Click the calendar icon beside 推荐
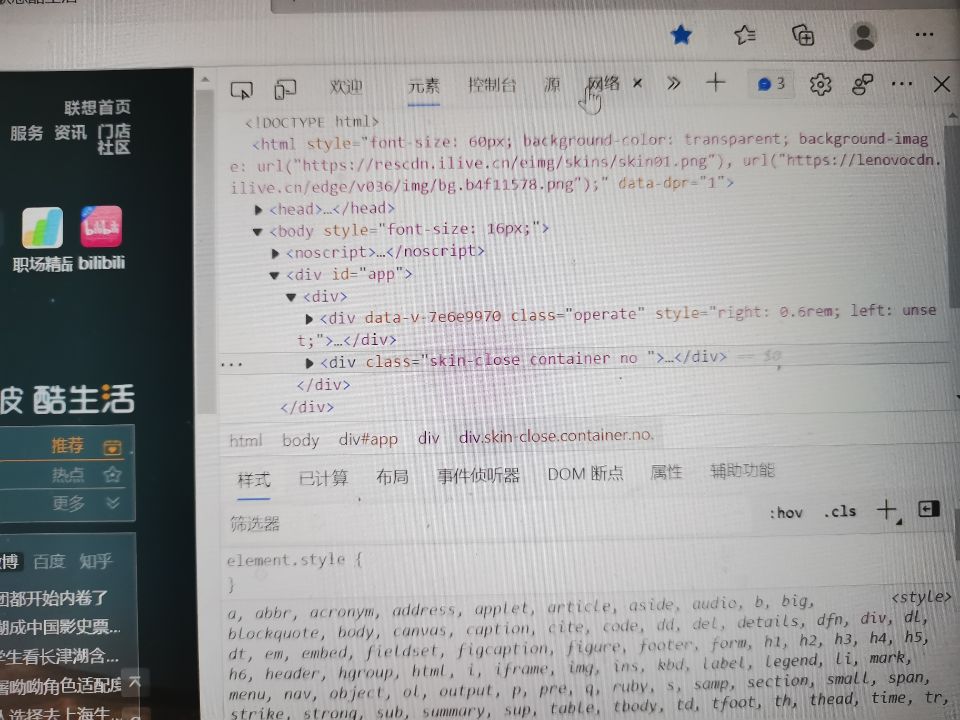960x720 pixels. (x=112, y=447)
